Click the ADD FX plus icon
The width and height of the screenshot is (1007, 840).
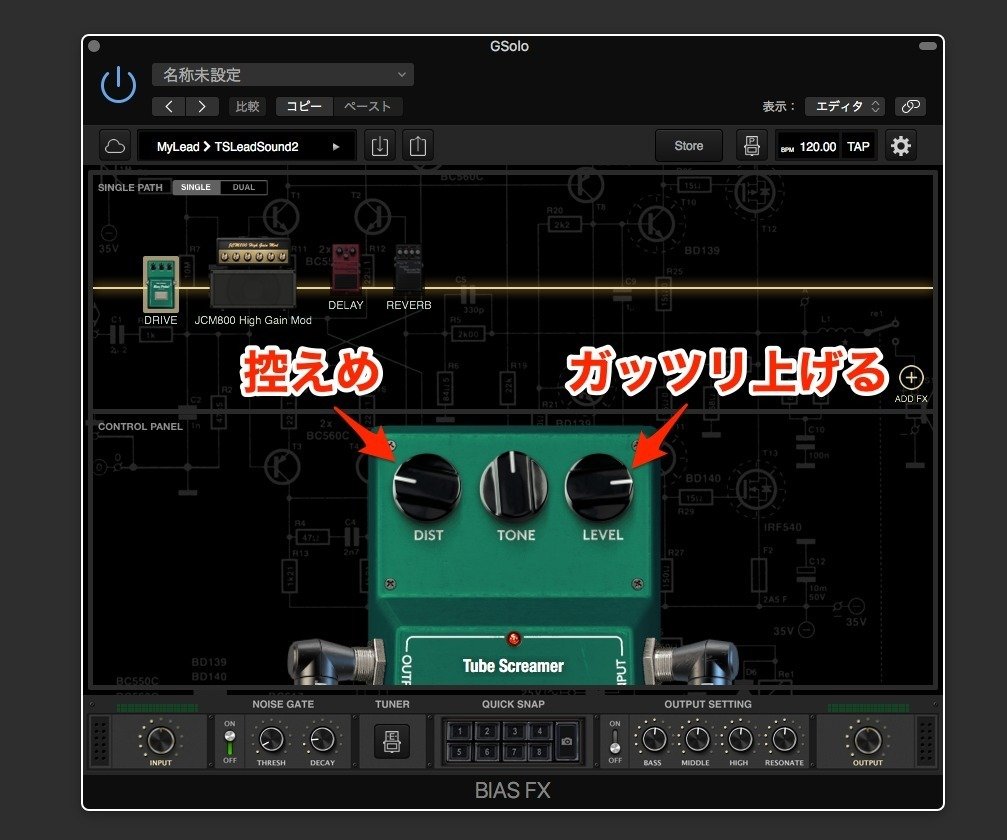click(x=911, y=378)
